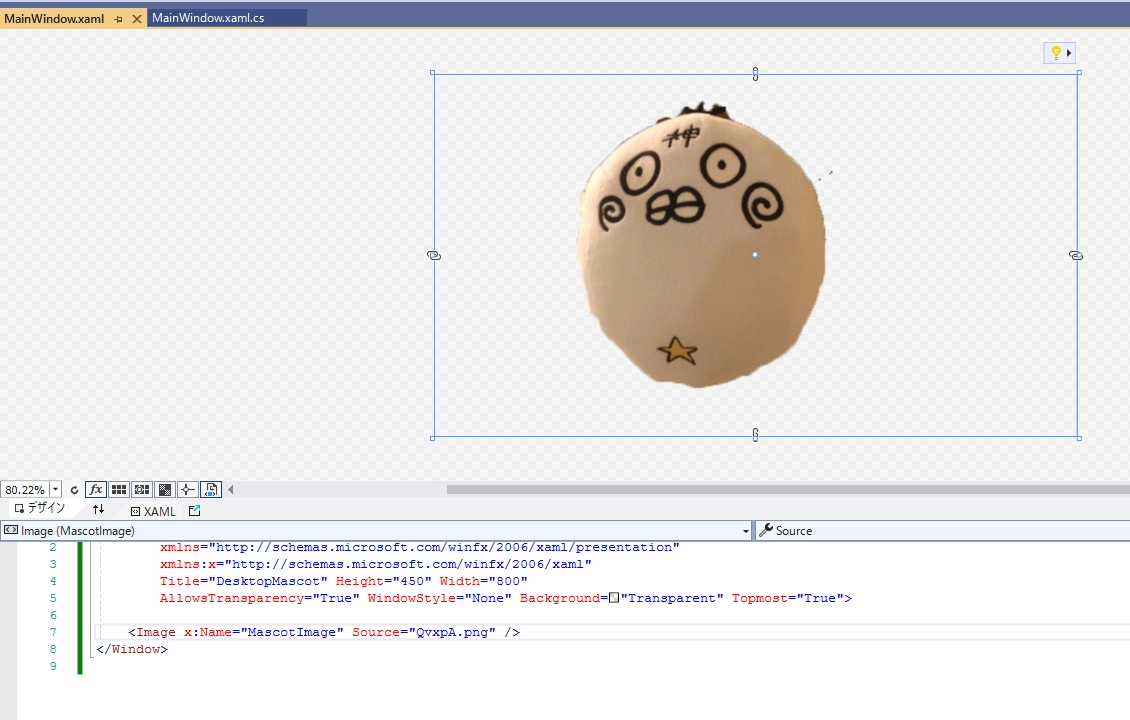Toggle the checkered artboard background button

click(x=165, y=490)
